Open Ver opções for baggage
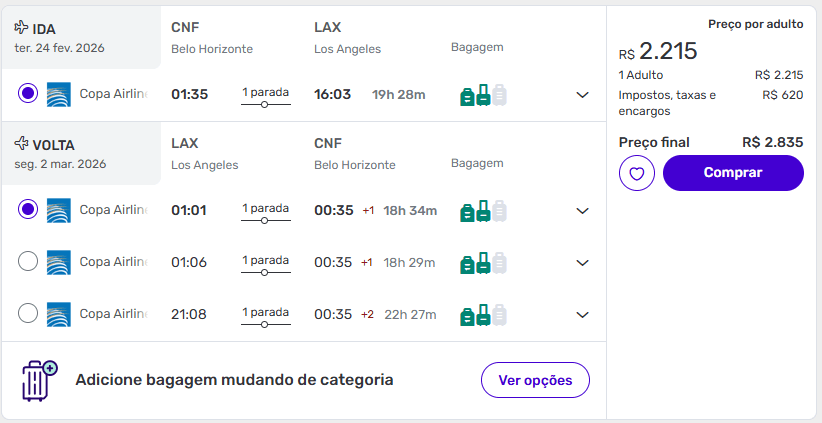Image resolution: width=822 pixels, height=423 pixels. [x=535, y=380]
